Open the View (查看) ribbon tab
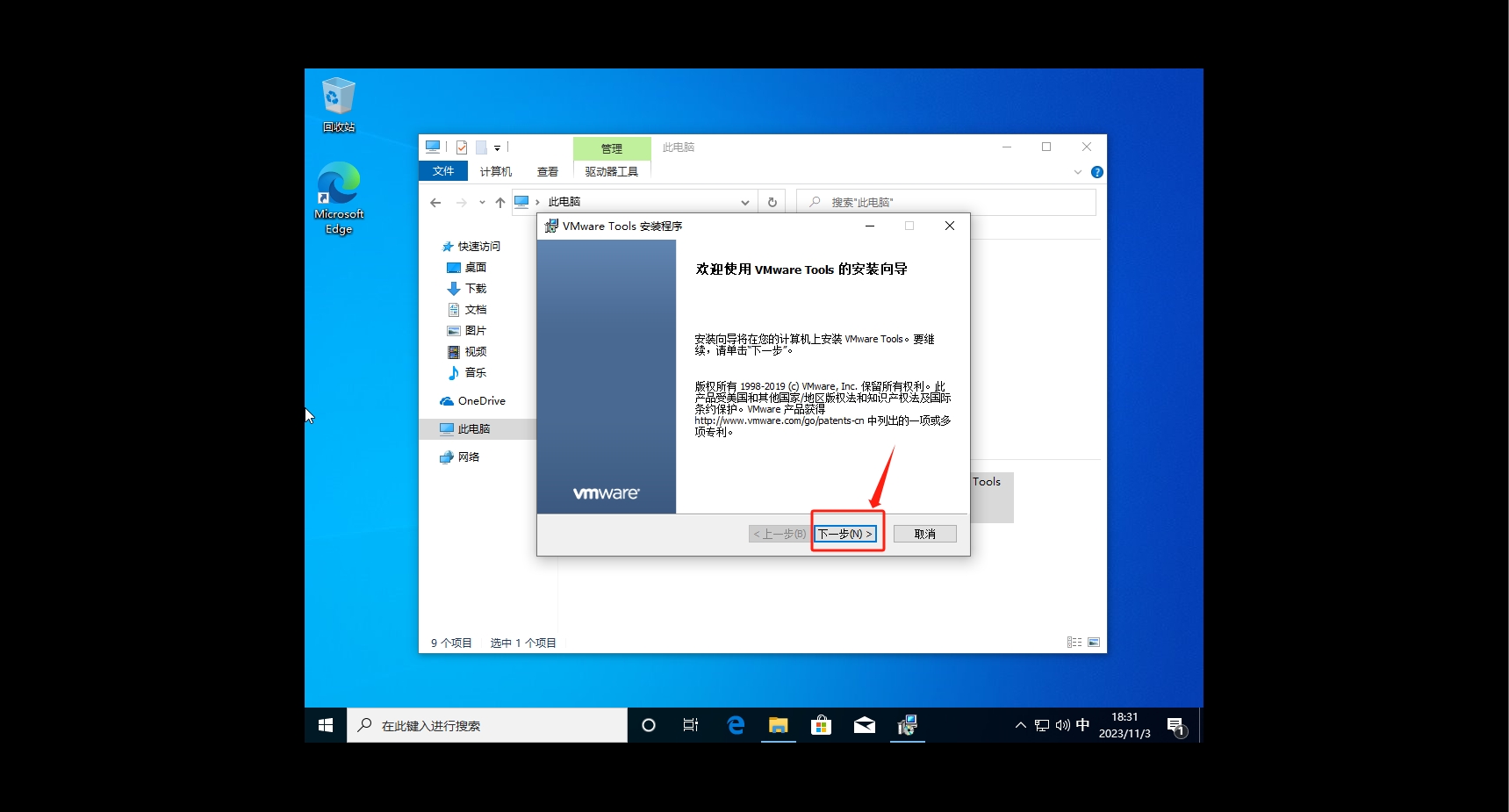This screenshot has height=812, width=1509. (x=548, y=171)
